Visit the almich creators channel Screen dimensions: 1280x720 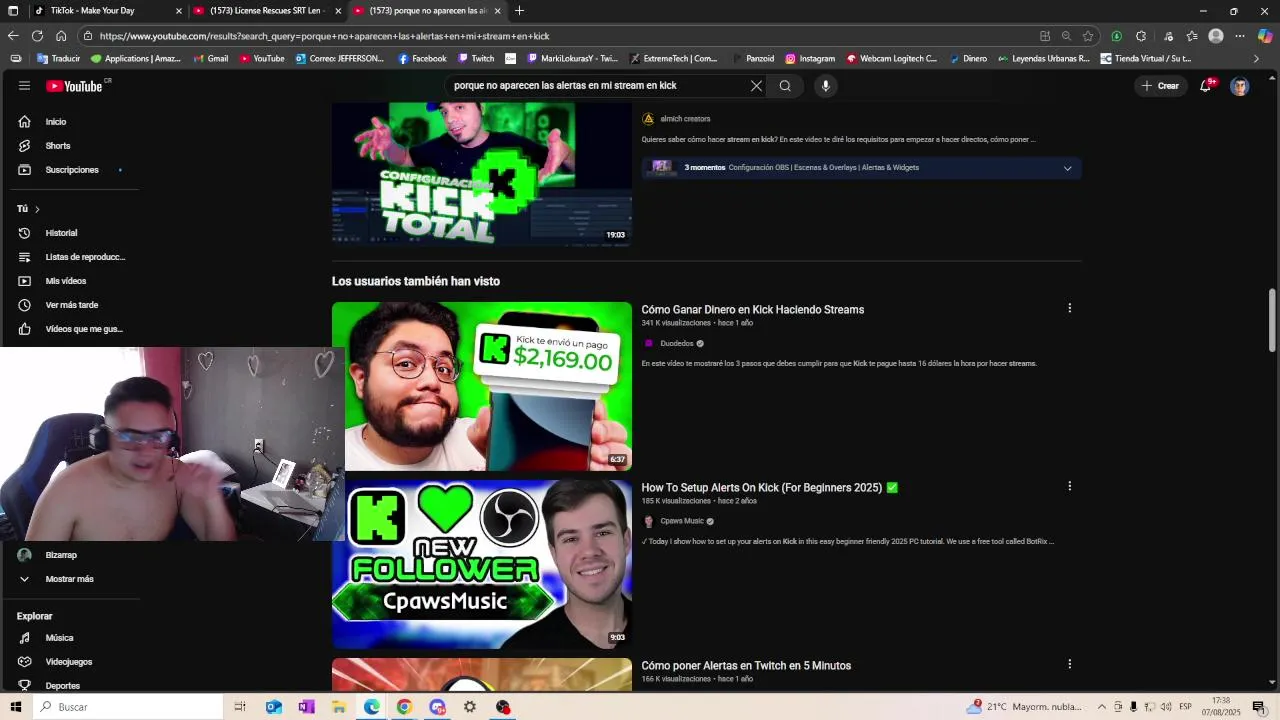tap(685, 119)
